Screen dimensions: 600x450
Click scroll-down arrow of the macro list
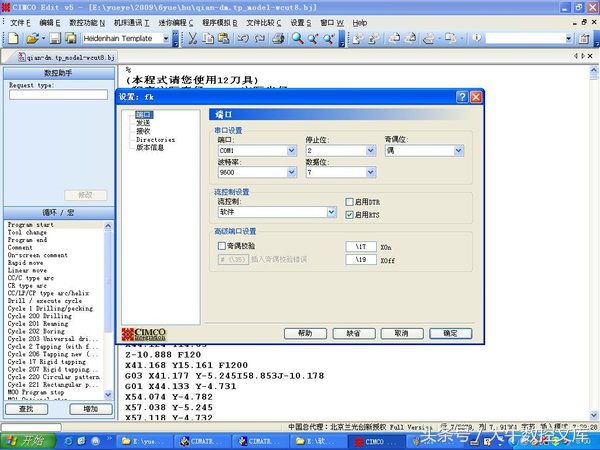point(108,394)
